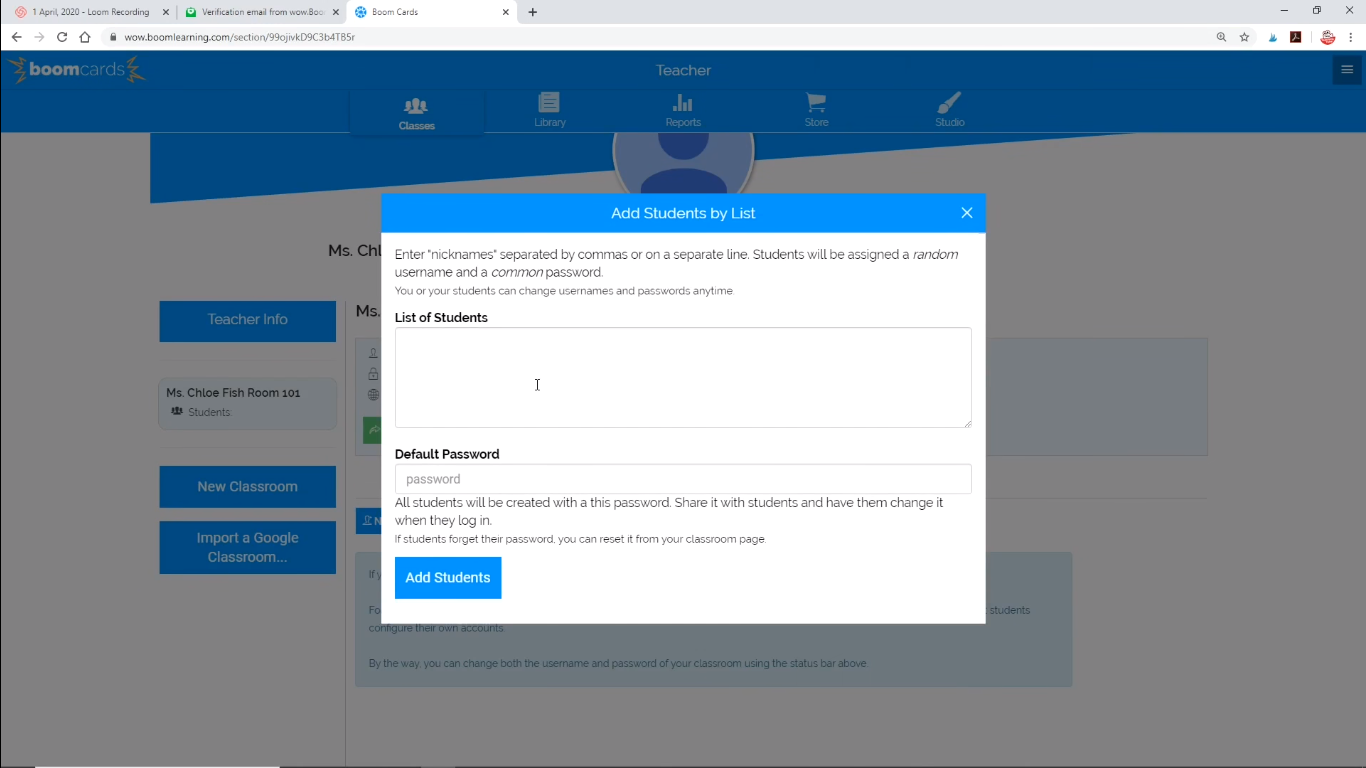Create a New Classroom

pos(248,487)
